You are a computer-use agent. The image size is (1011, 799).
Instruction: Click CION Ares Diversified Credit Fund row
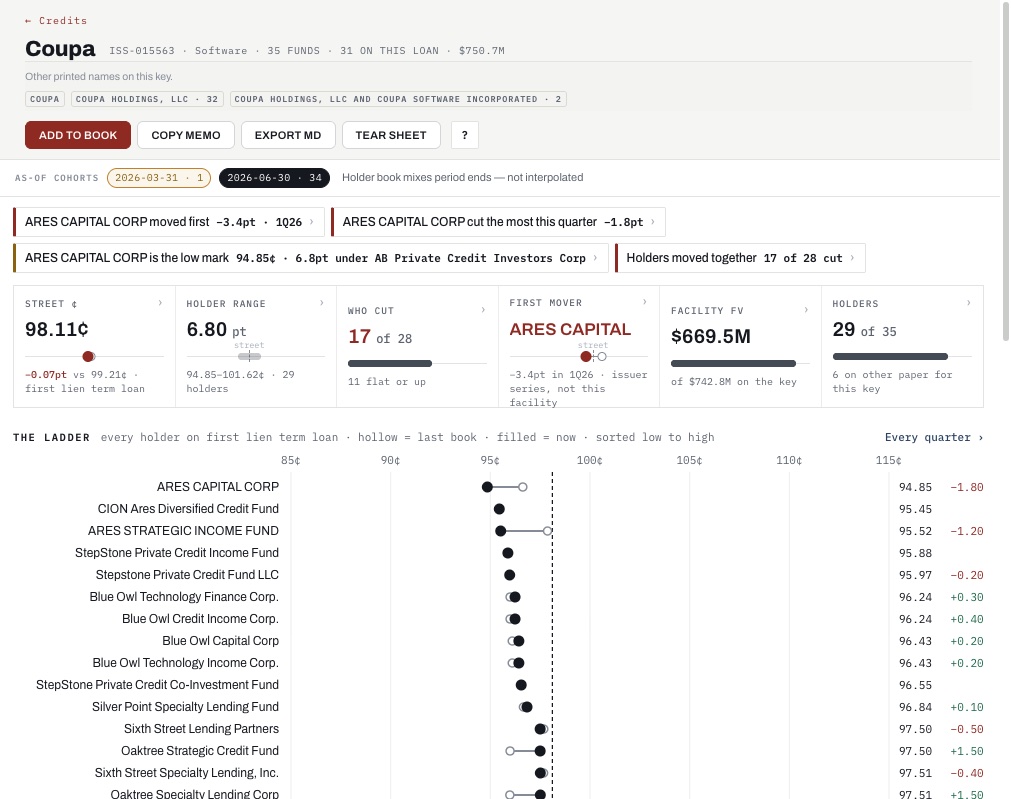[498, 509]
